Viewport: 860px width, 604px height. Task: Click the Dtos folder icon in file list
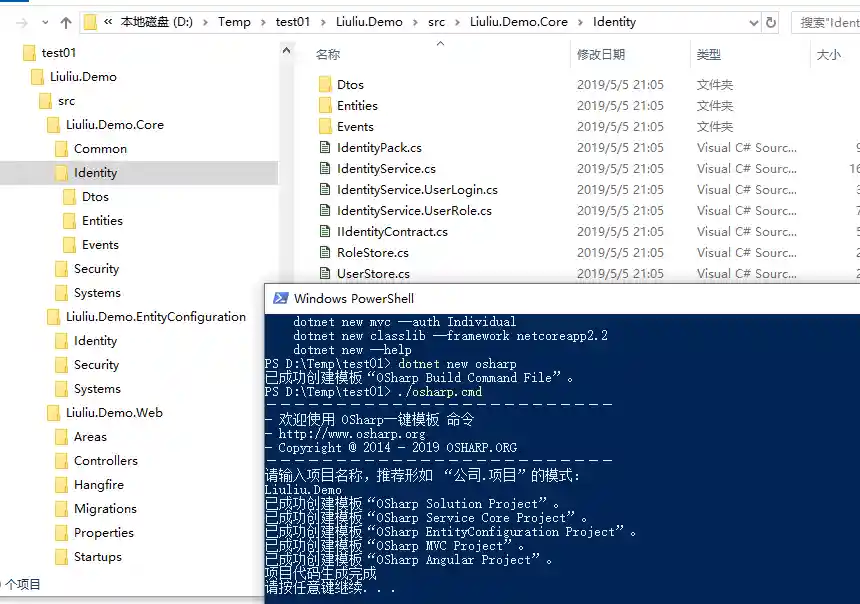[325, 85]
